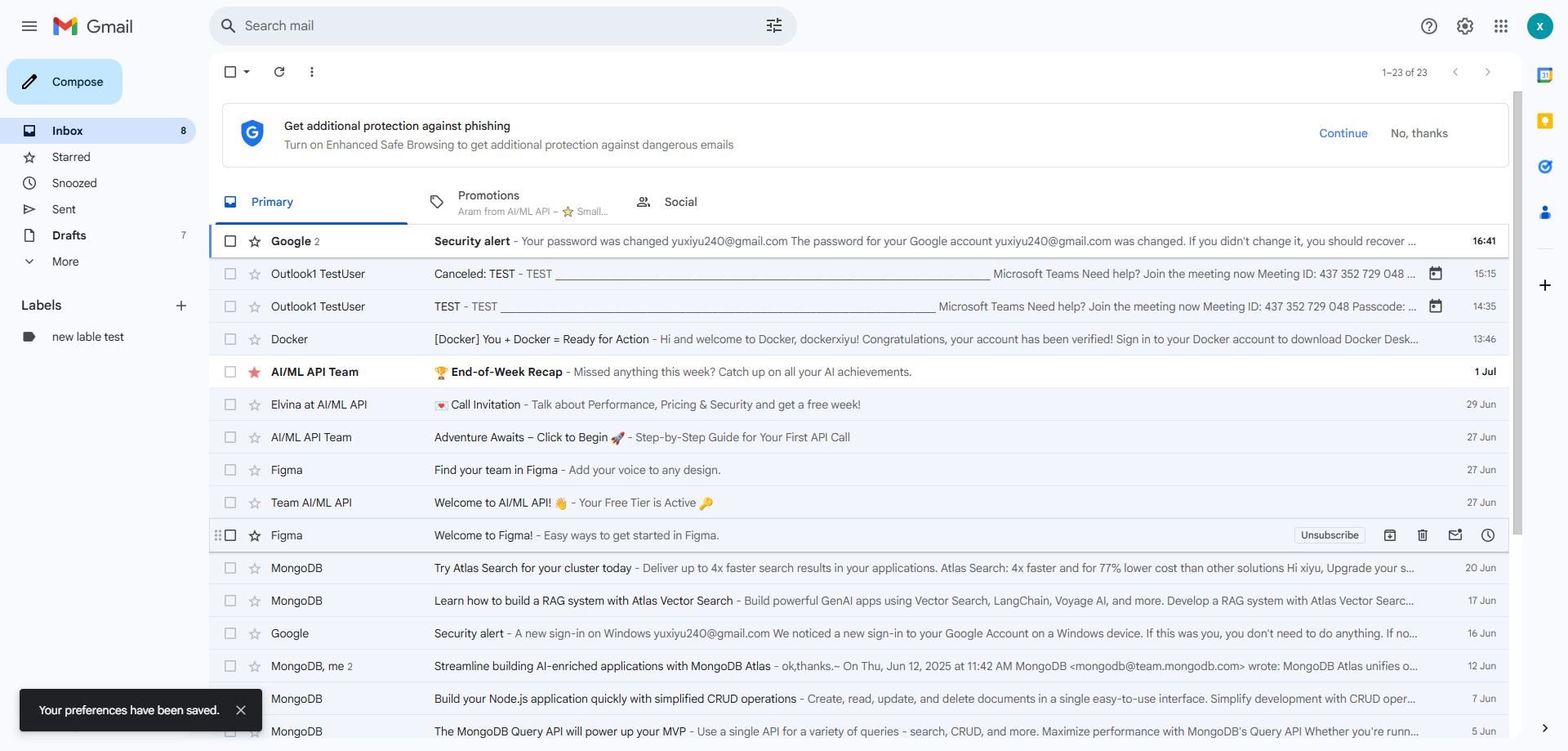Open search options filter icon
The height and width of the screenshot is (751, 1568).
(x=774, y=26)
